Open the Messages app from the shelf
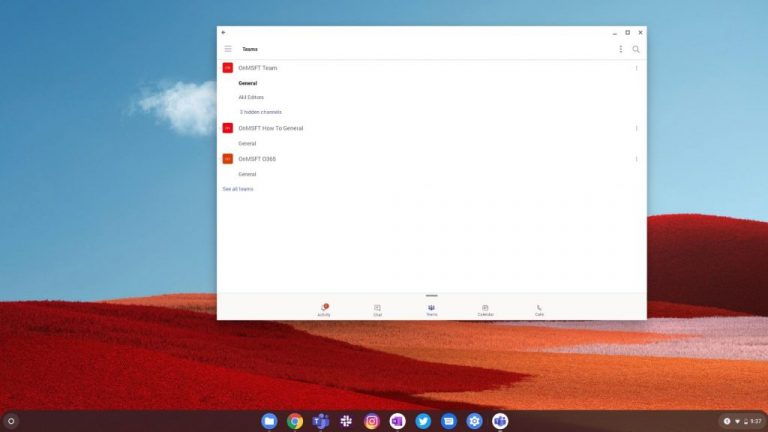Image resolution: width=768 pixels, height=432 pixels. click(449, 421)
